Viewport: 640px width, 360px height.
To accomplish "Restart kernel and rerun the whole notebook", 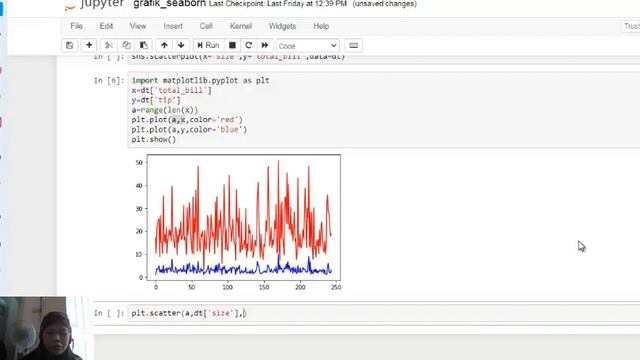I will (265, 45).
